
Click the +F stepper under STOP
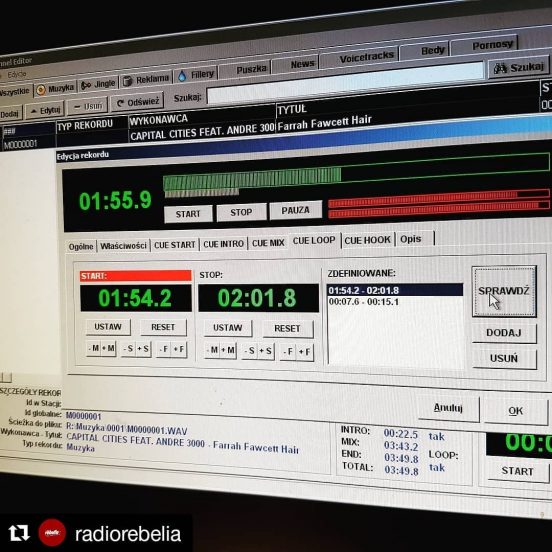(x=305, y=352)
